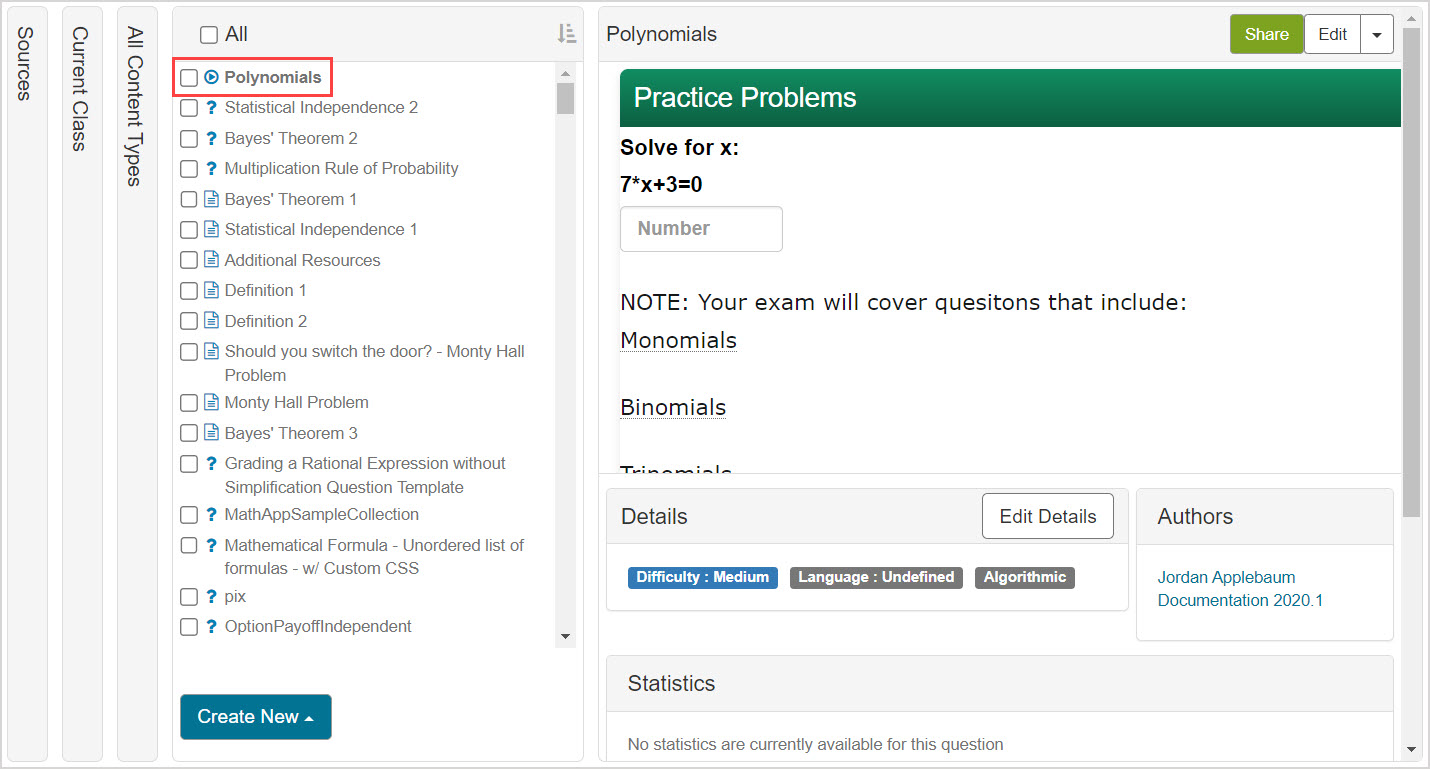The width and height of the screenshot is (1430, 769).
Task: Click the question mark icon beside OptionPayoffIndependent
Action: click(211, 626)
